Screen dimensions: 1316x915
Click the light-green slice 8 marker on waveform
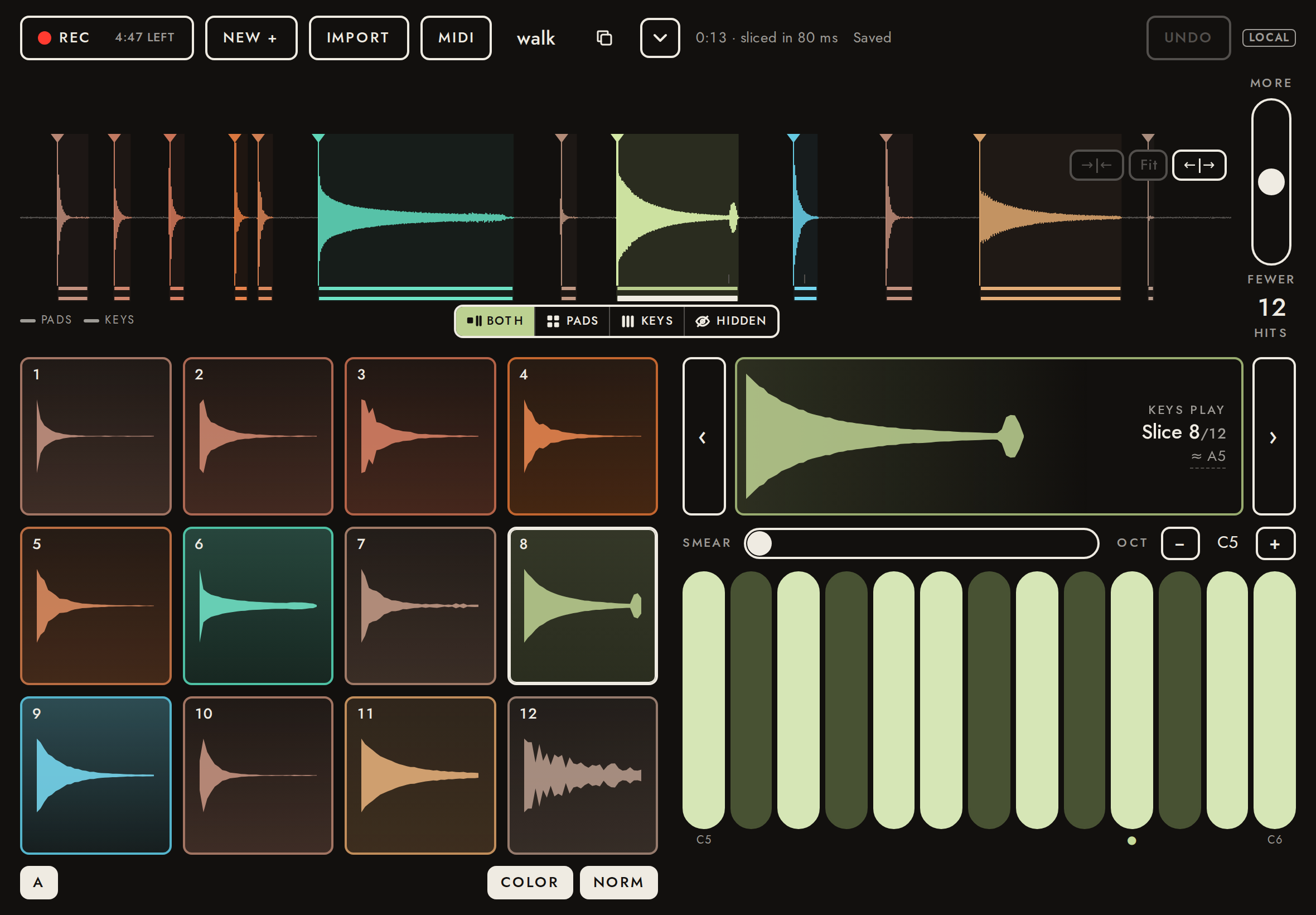pyautogui.click(x=617, y=138)
